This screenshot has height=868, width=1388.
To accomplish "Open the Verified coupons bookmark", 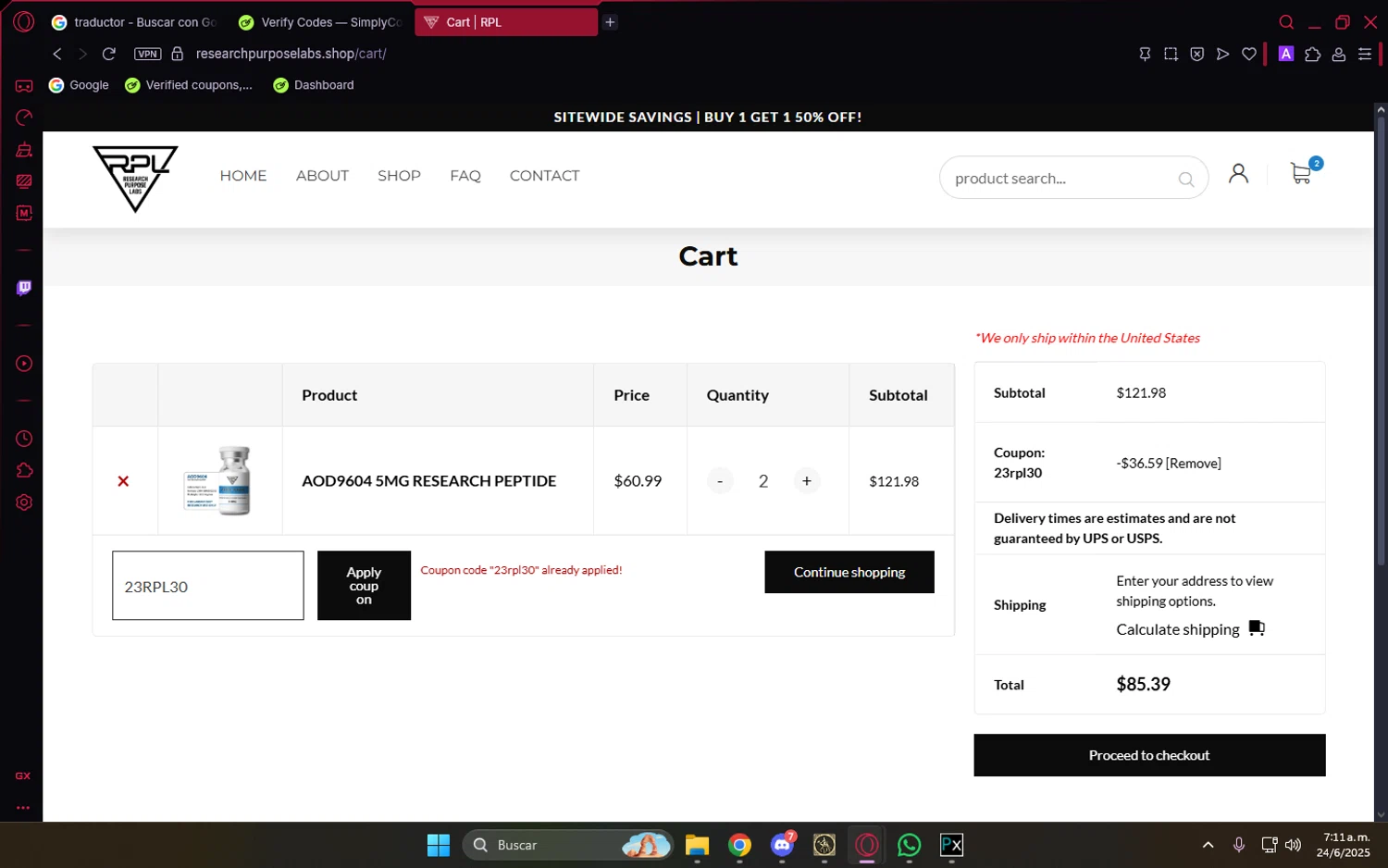I will click(x=189, y=85).
